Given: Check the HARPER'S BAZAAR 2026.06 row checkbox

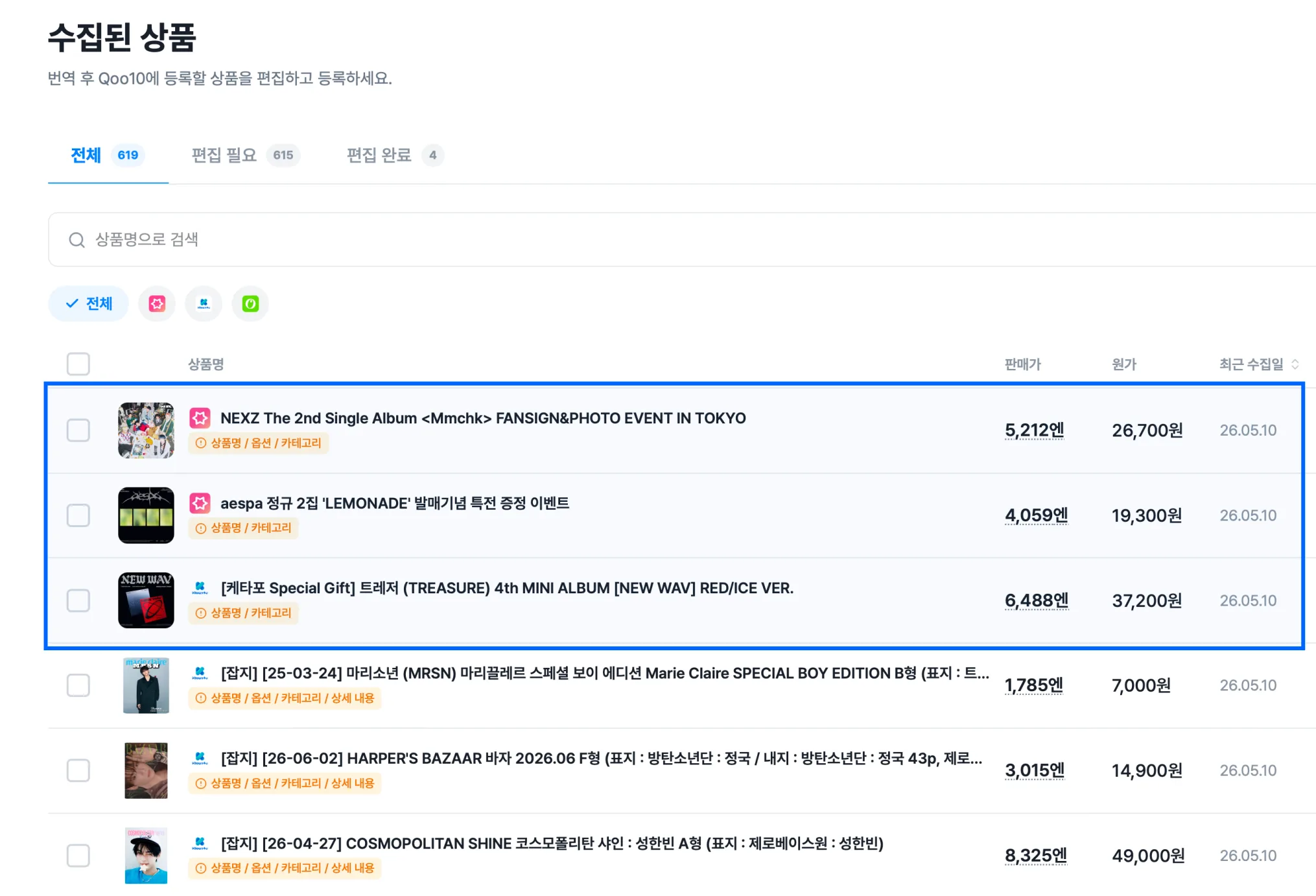Looking at the screenshot, I should [78, 770].
